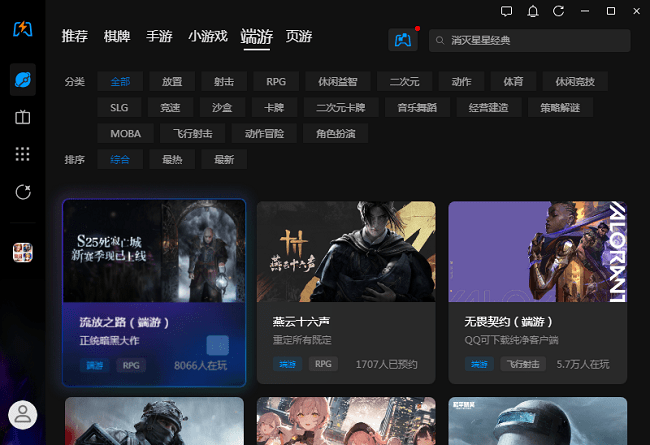Viewport: 650px width, 445px height.
Task: Click the refresh icon in title bar
Action: tap(559, 11)
